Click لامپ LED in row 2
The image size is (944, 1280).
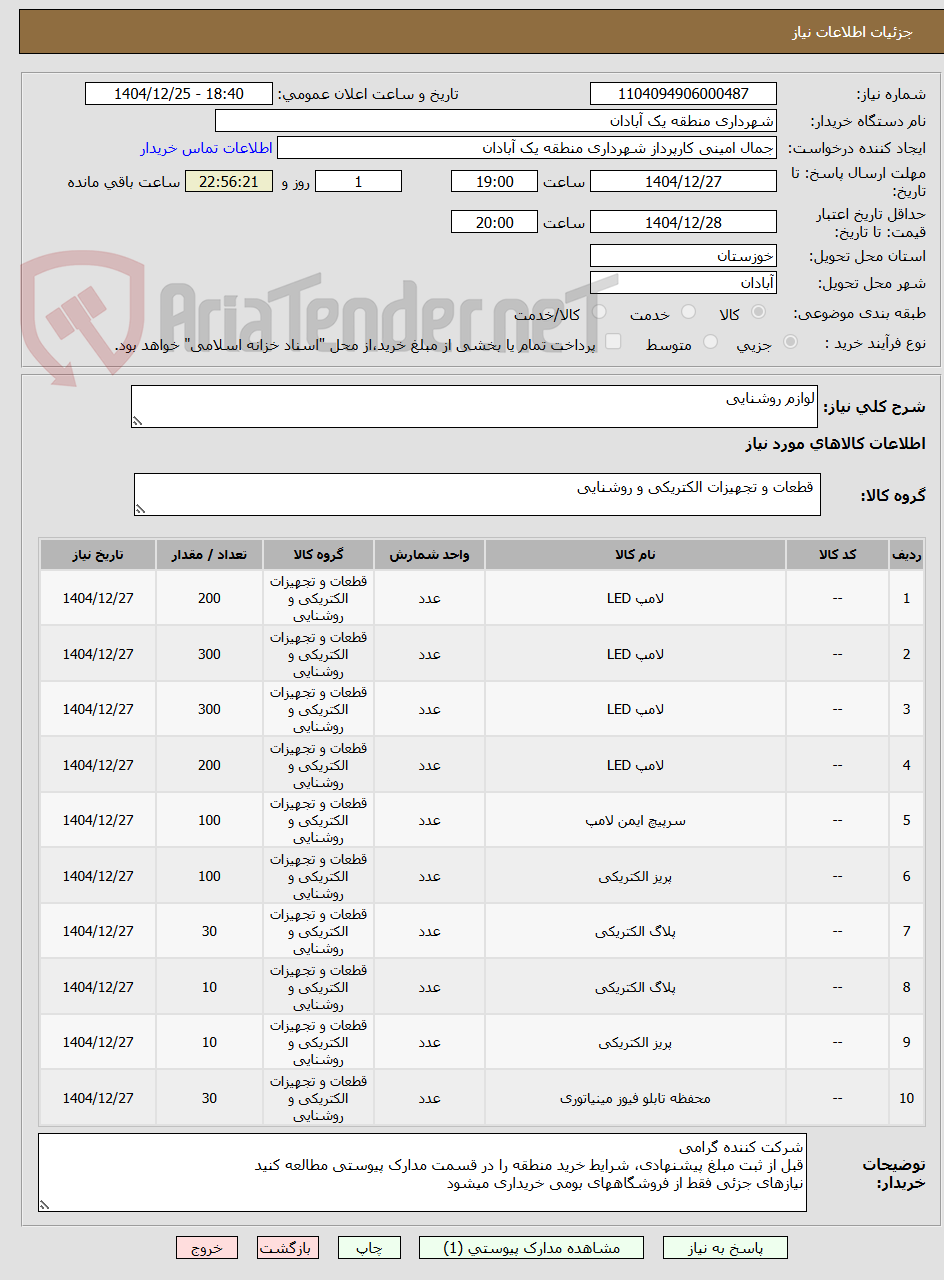pos(635,654)
